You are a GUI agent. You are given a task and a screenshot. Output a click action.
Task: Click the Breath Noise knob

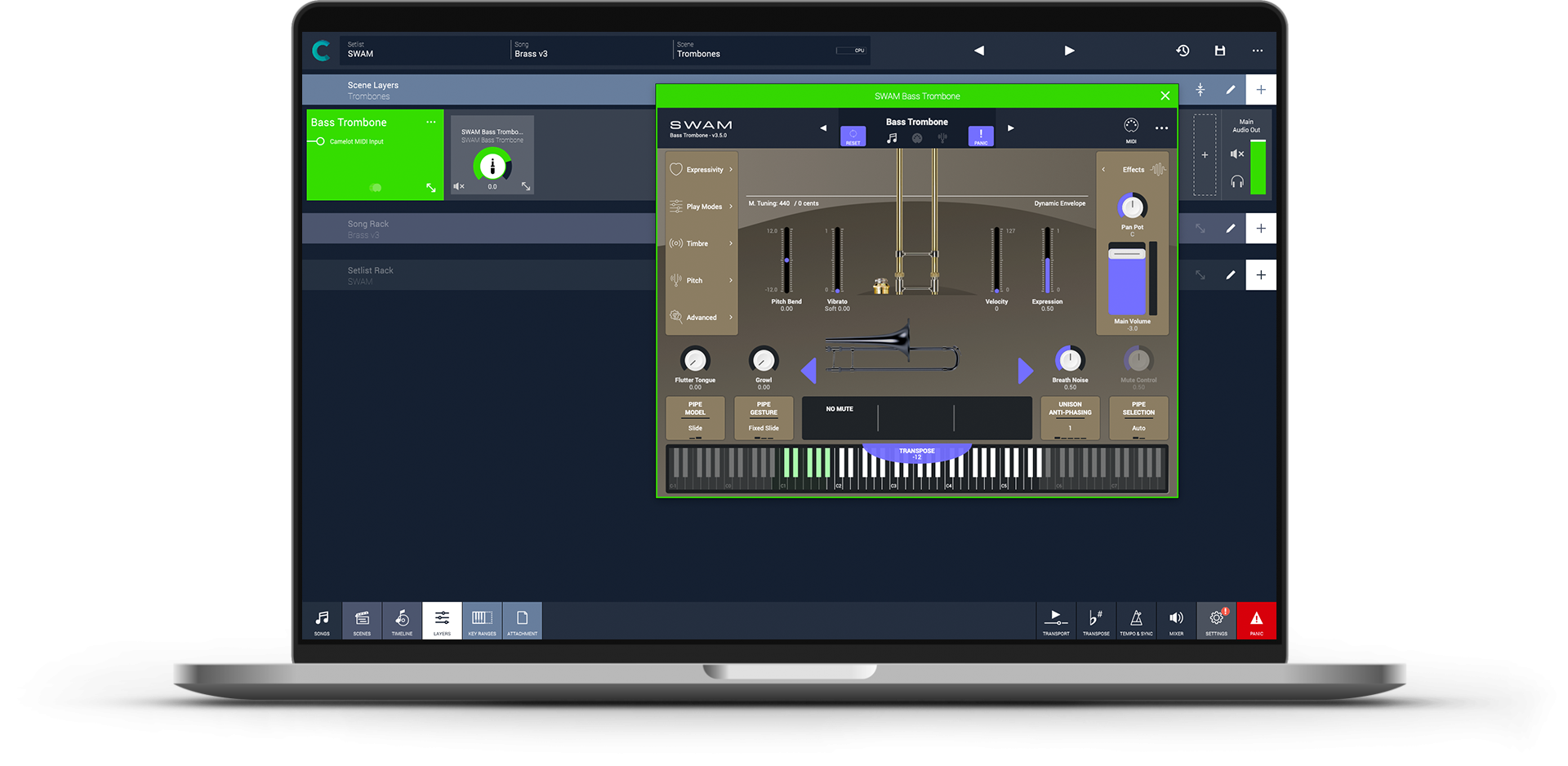point(1070,360)
